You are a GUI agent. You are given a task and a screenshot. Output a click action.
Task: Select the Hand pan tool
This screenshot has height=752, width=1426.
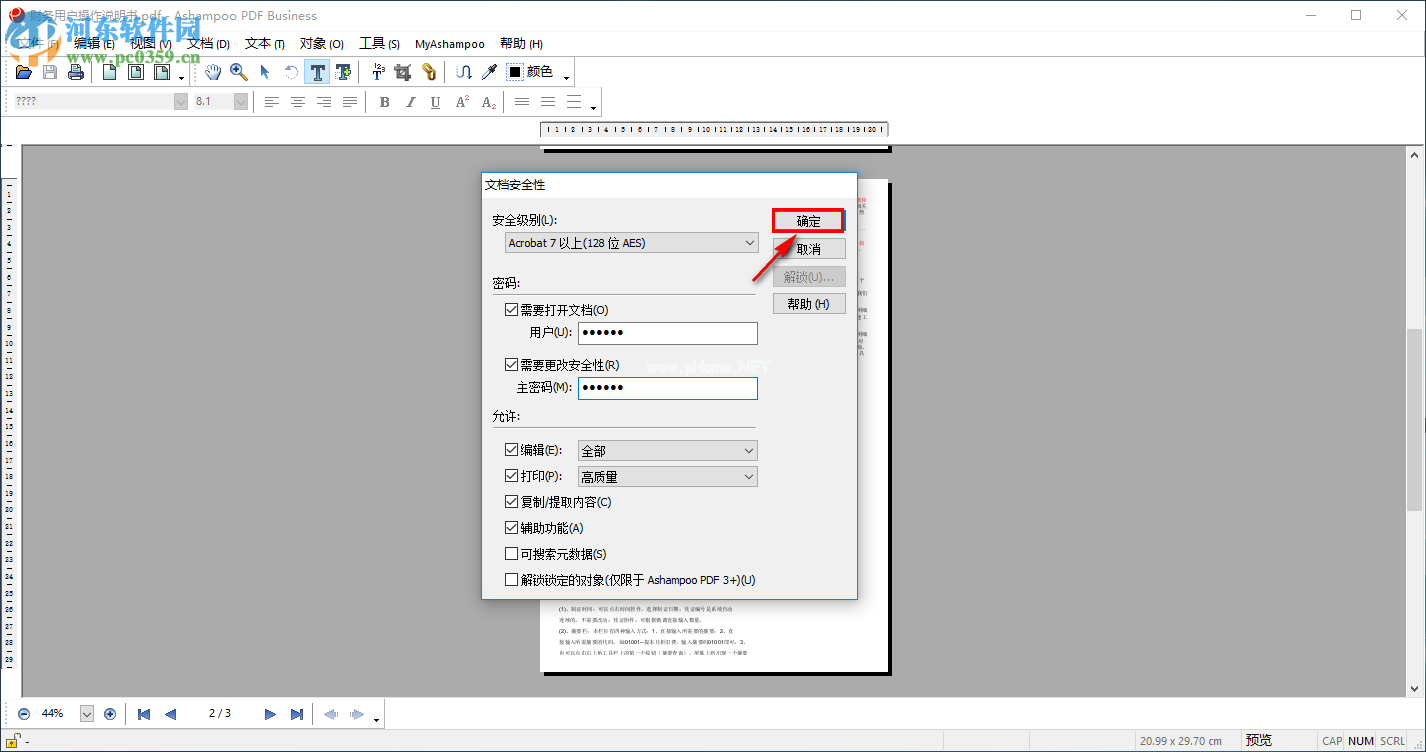click(213, 71)
